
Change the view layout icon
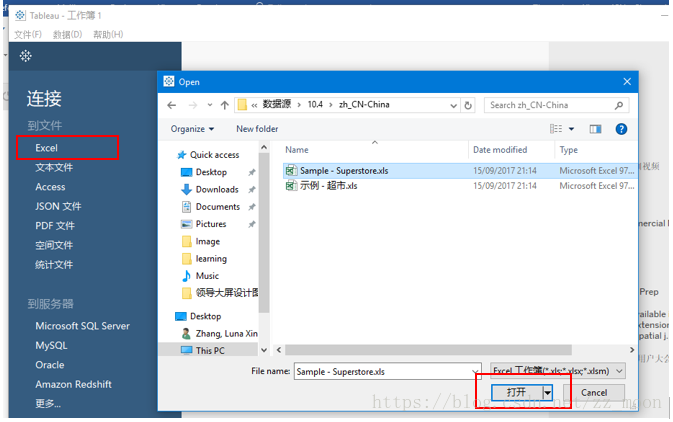pyautogui.click(x=556, y=129)
